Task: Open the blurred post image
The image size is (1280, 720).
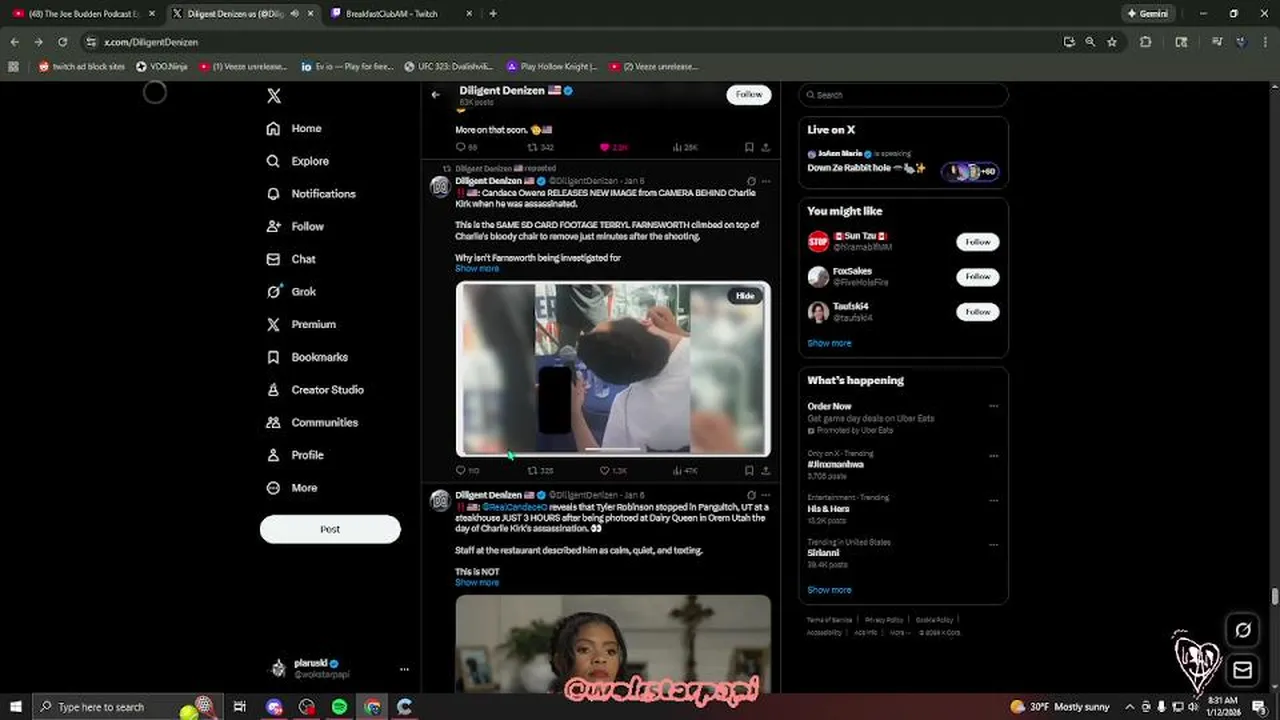Action: click(x=613, y=369)
